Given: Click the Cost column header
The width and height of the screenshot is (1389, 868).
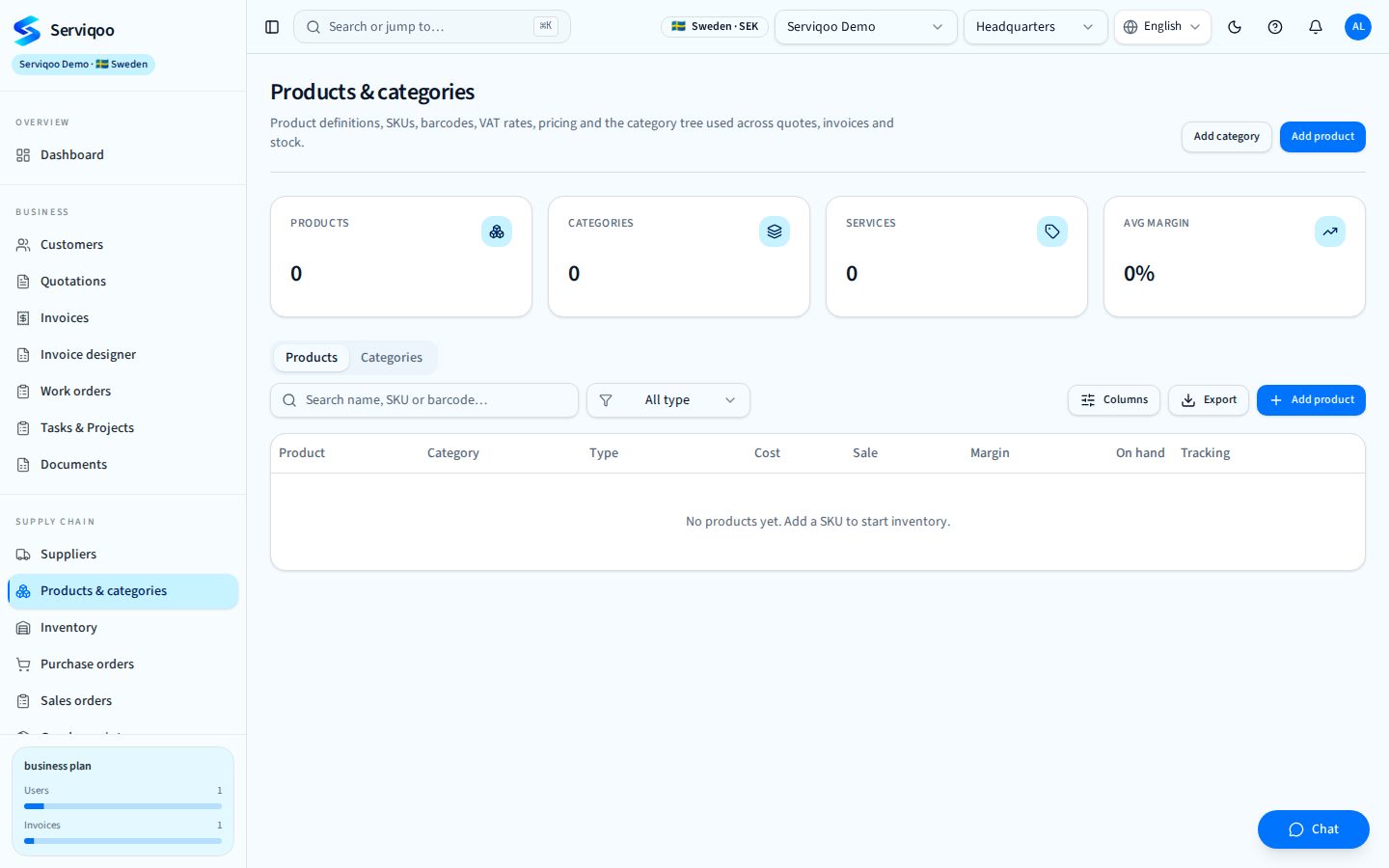Looking at the screenshot, I should (767, 453).
